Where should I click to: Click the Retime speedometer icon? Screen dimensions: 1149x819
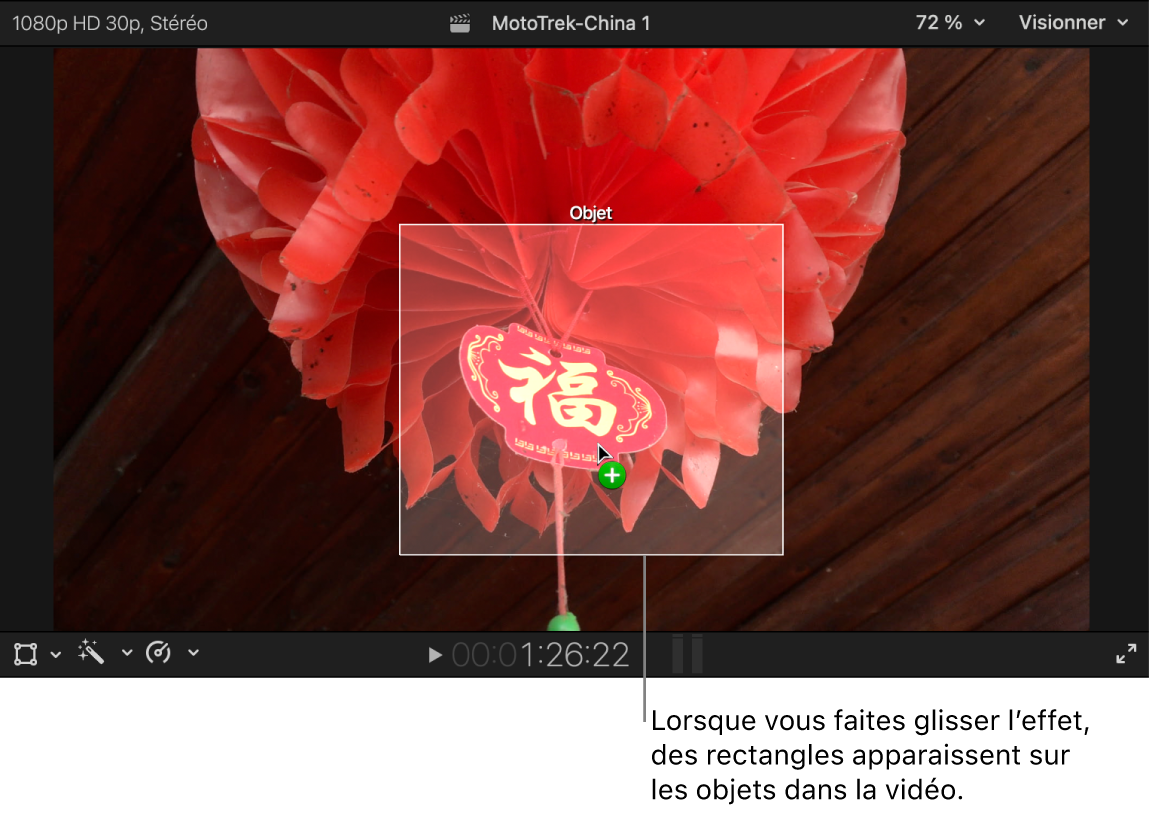160,653
